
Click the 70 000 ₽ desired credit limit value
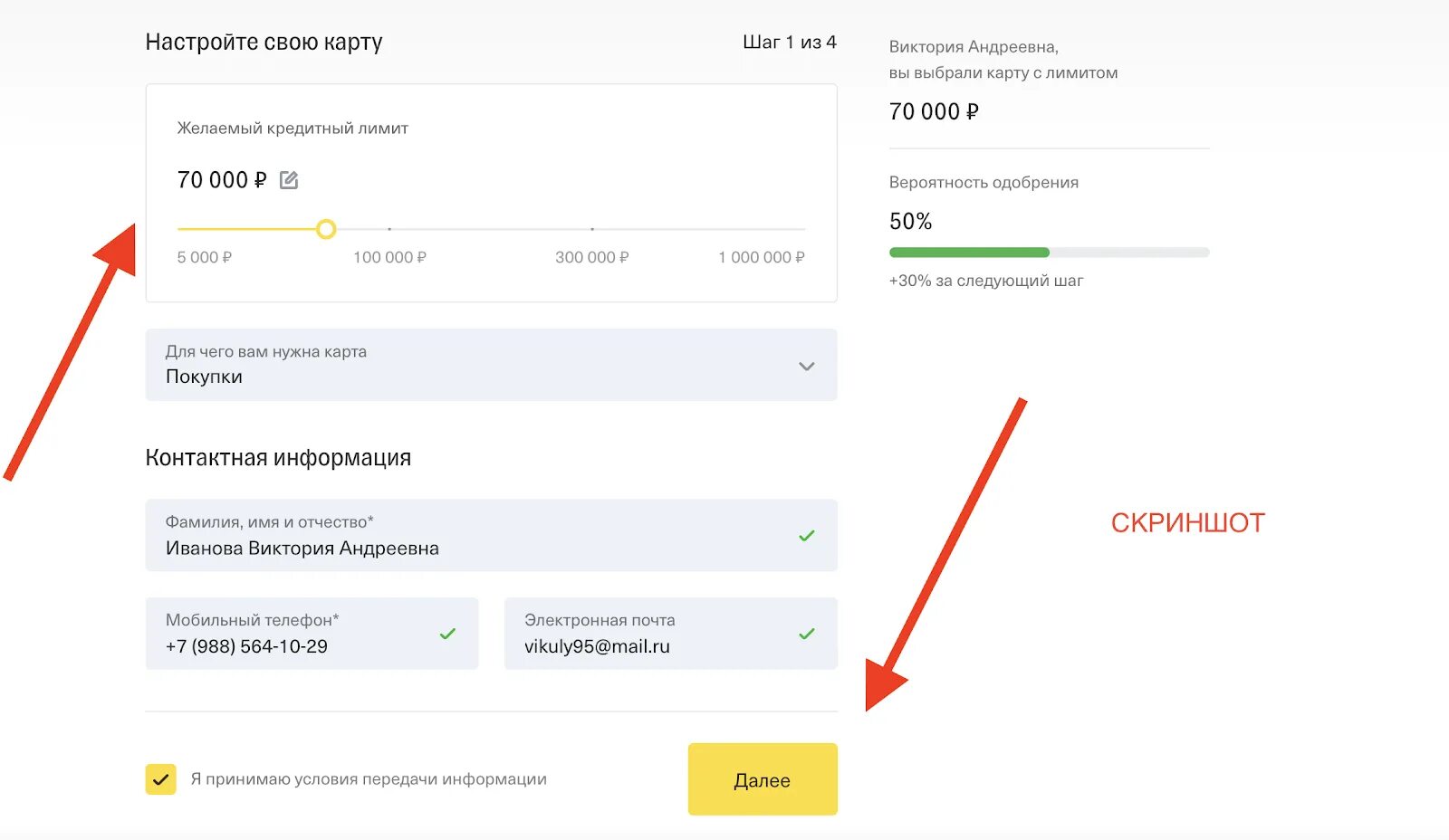tap(222, 180)
